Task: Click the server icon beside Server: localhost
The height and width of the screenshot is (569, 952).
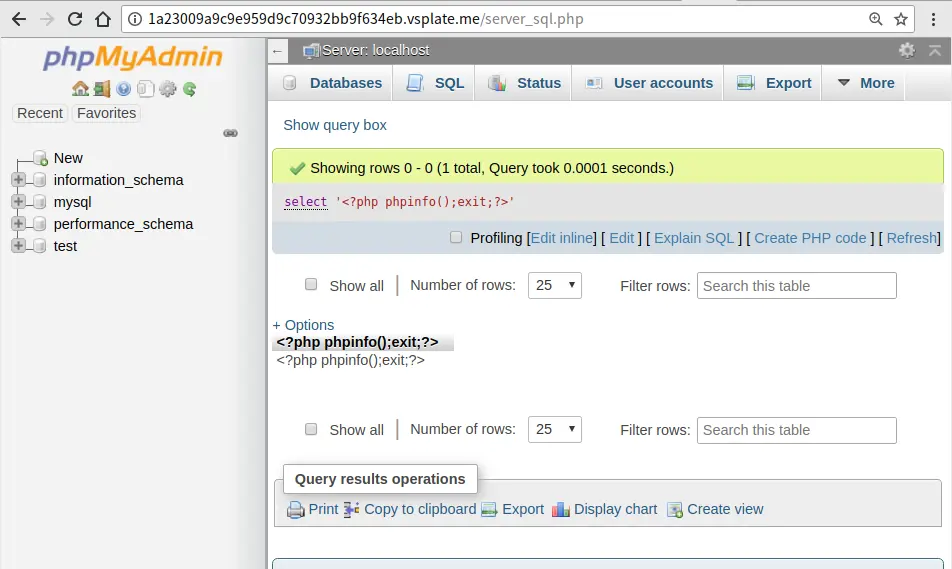Action: [x=311, y=51]
